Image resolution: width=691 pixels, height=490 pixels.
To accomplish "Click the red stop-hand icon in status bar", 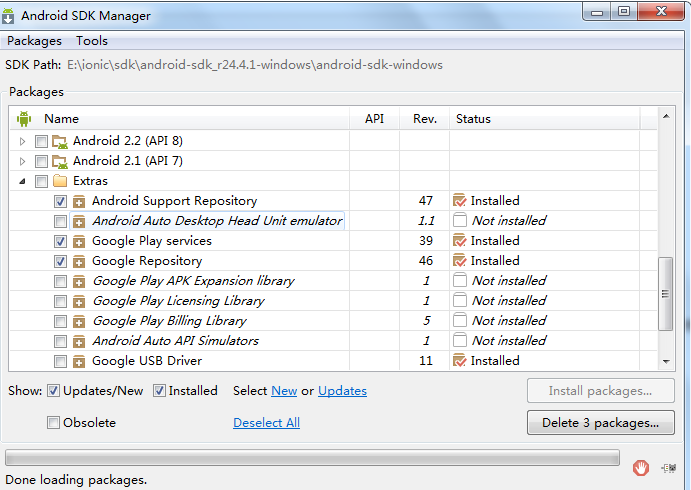I will click(x=641, y=468).
